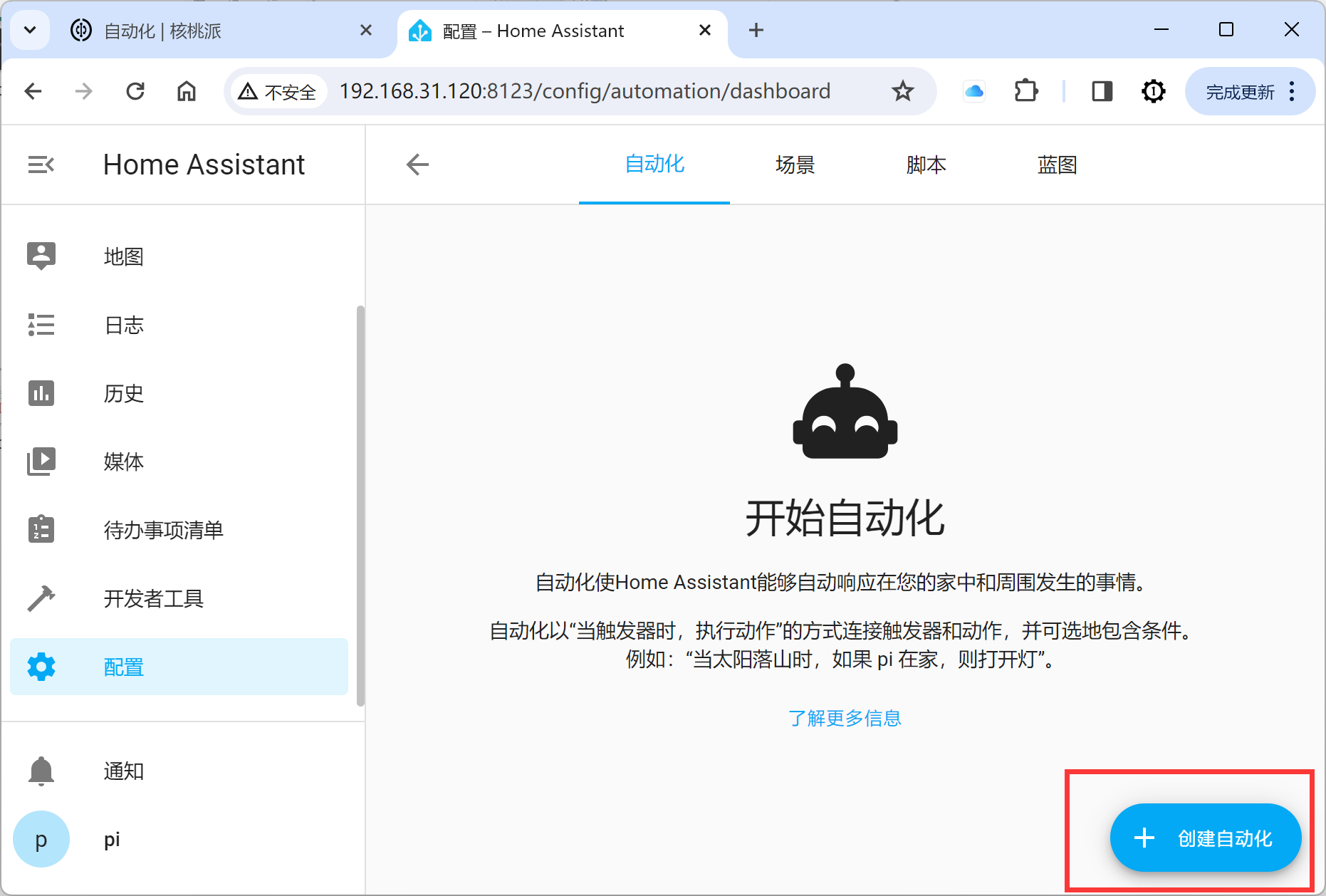The width and height of the screenshot is (1326, 896).
Task: Open 开发者工具 developer tools
Action: pos(179,598)
